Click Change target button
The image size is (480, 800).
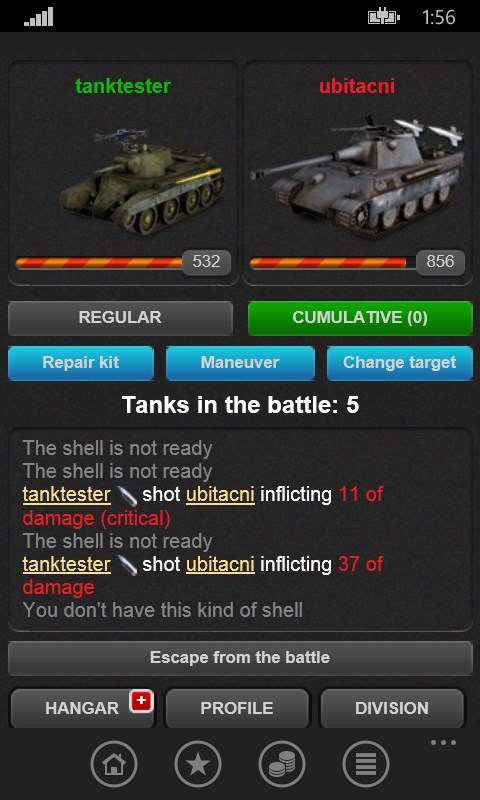(399, 363)
